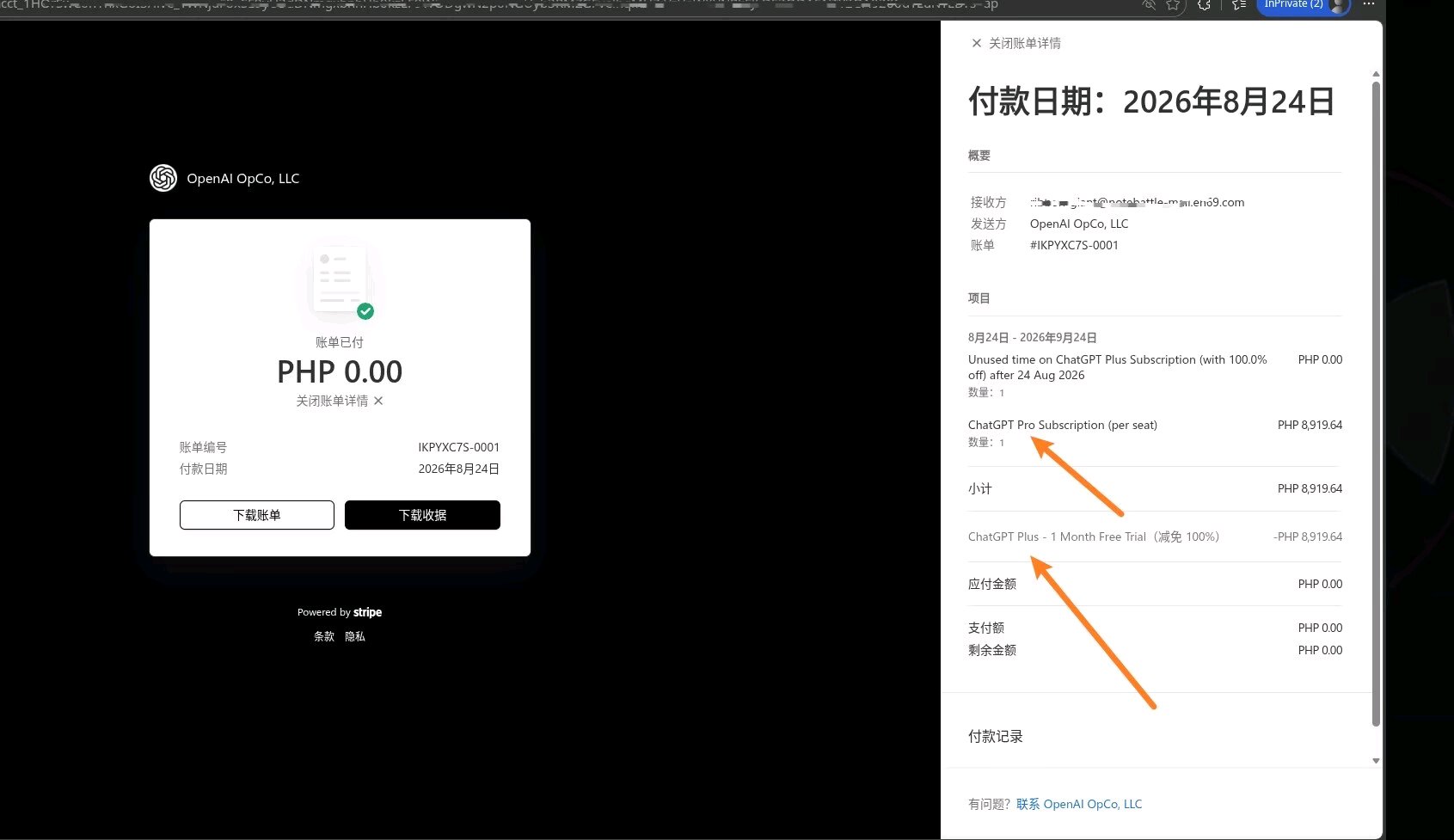Open the 条款 link

click(324, 636)
